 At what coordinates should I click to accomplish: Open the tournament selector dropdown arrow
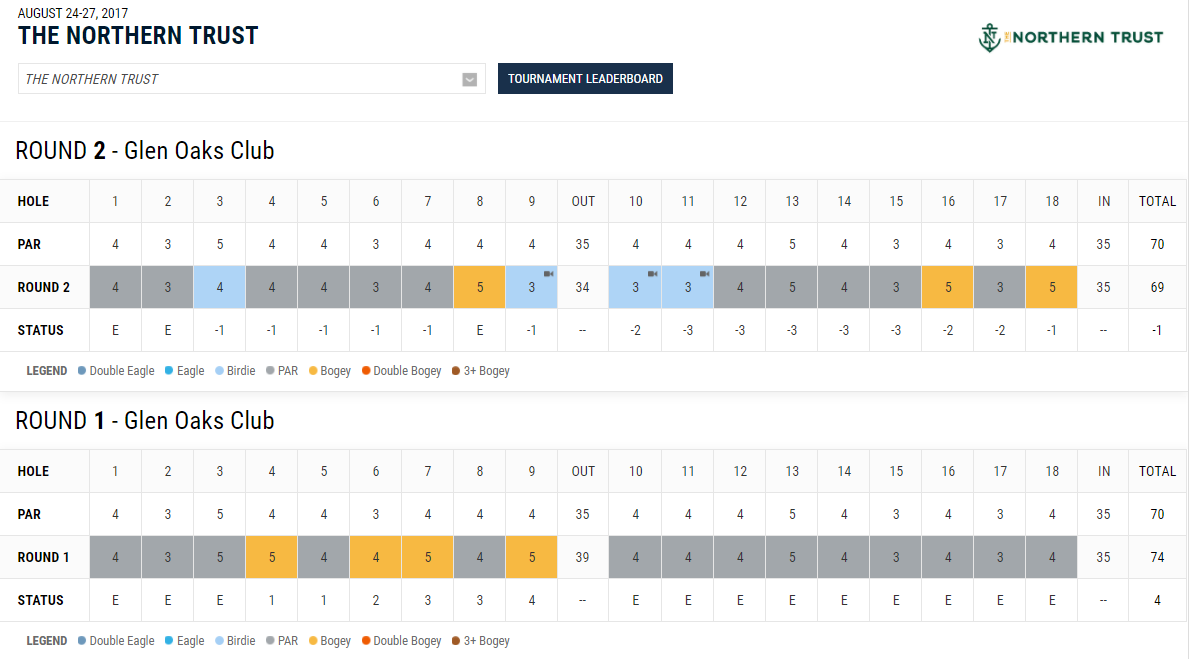pyautogui.click(x=470, y=80)
